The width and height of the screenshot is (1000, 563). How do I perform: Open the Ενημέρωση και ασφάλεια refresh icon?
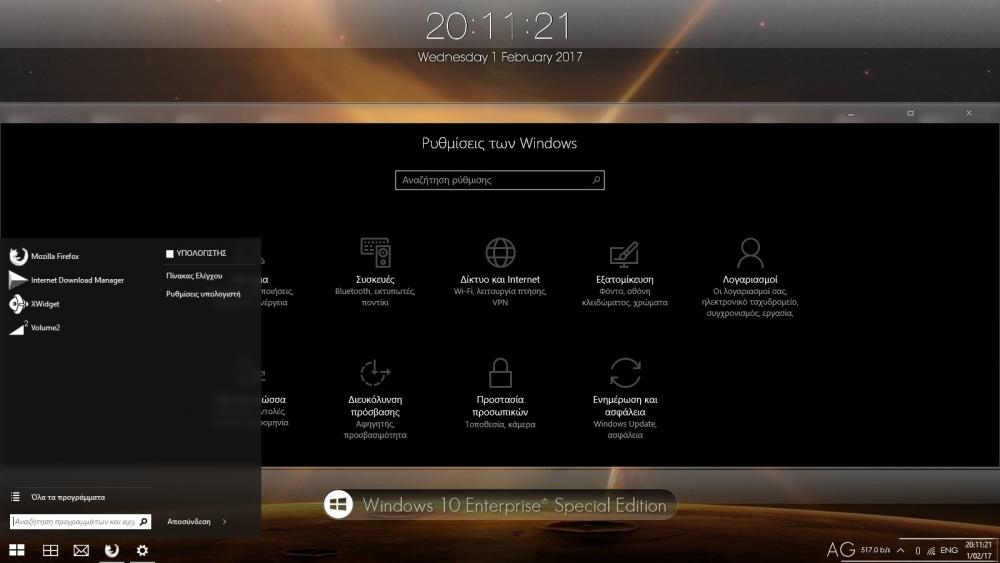tap(625, 372)
